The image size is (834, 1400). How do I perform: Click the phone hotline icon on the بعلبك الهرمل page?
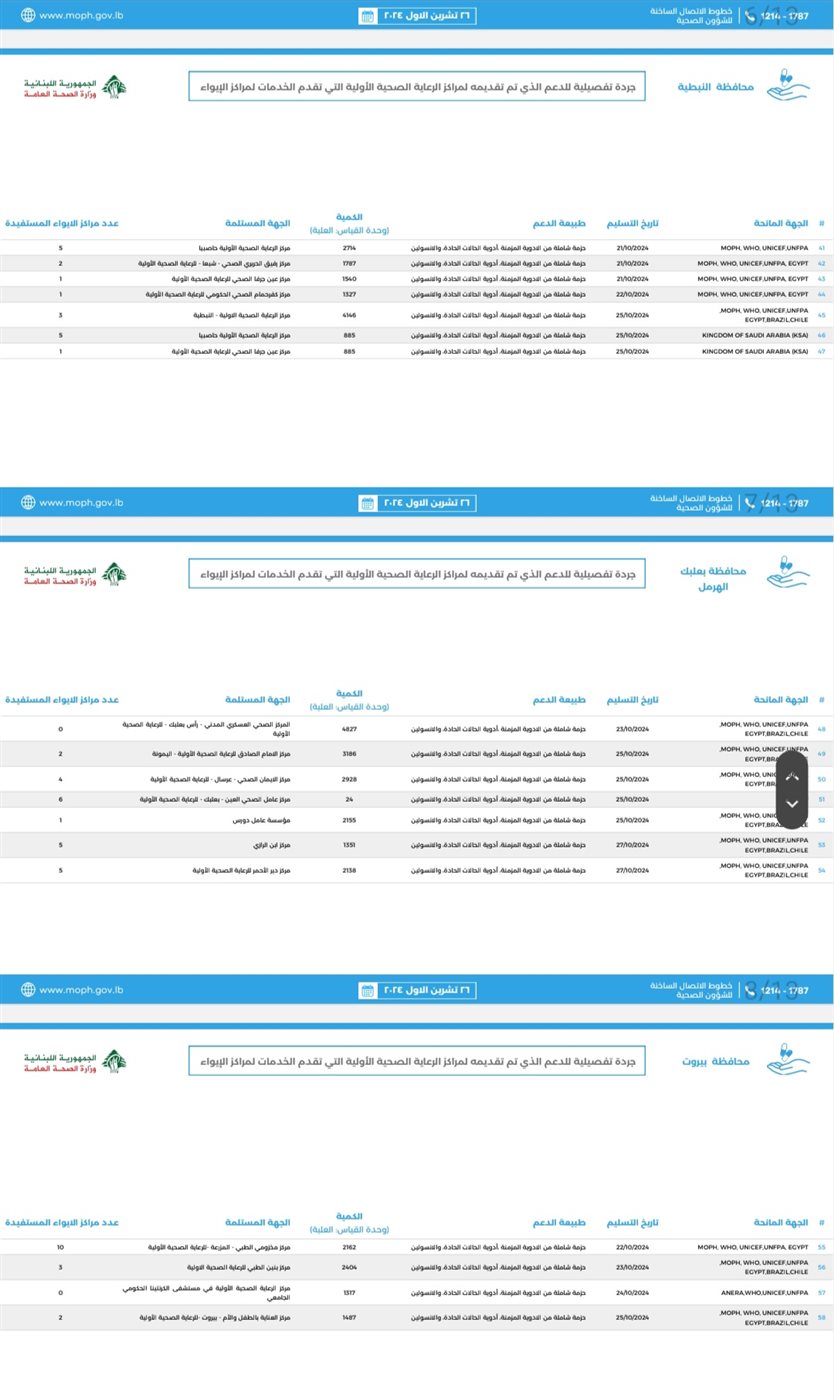tap(750, 502)
